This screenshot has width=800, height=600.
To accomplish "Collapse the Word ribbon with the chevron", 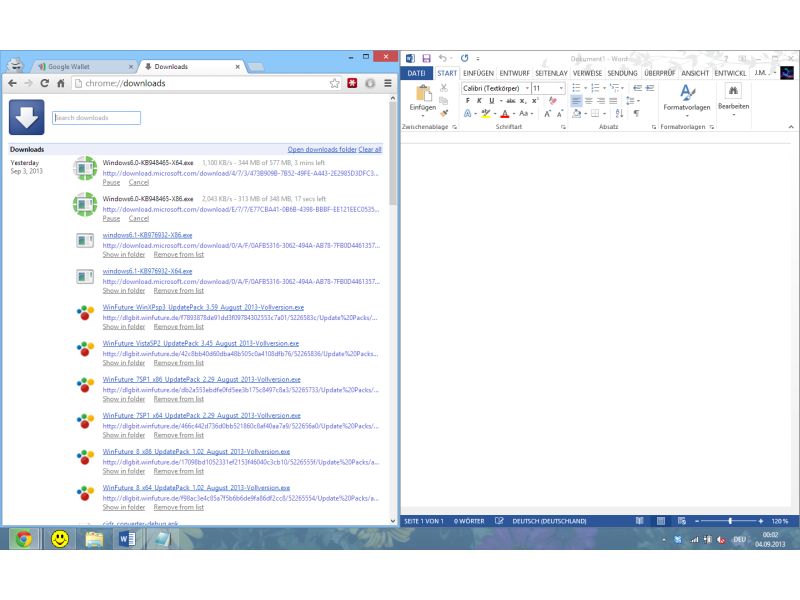I will pyautogui.click(x=791, y=127).
